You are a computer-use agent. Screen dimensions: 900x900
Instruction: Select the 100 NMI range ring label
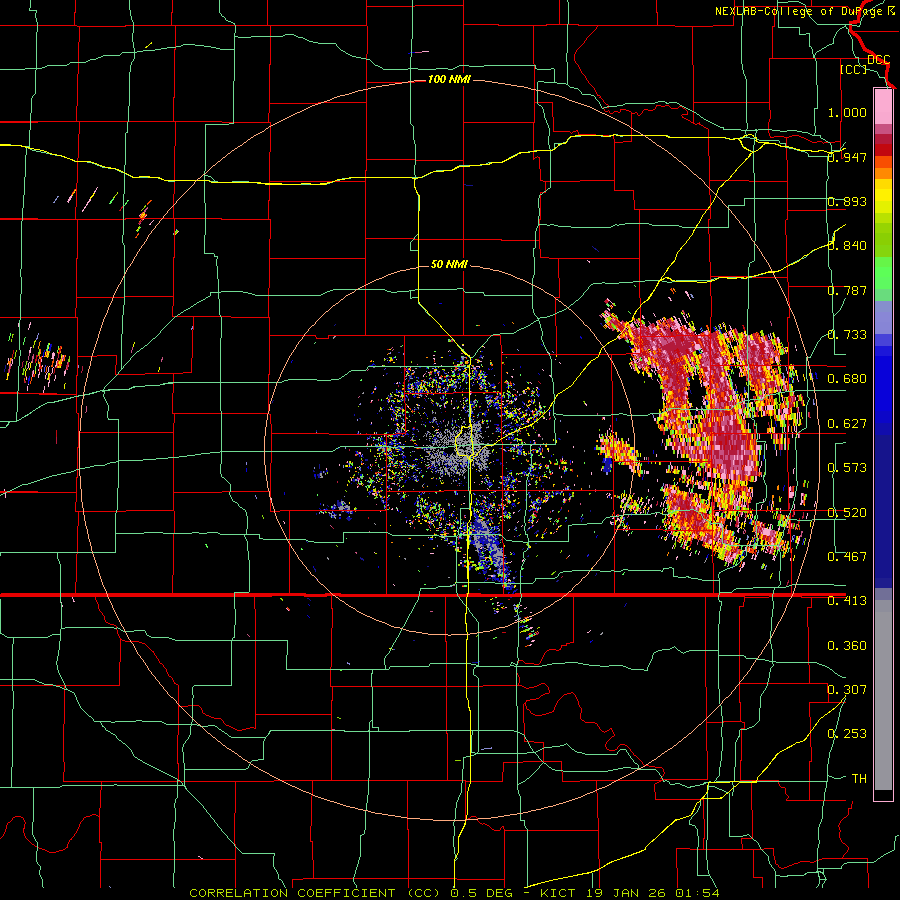click(x=449, y=79)
